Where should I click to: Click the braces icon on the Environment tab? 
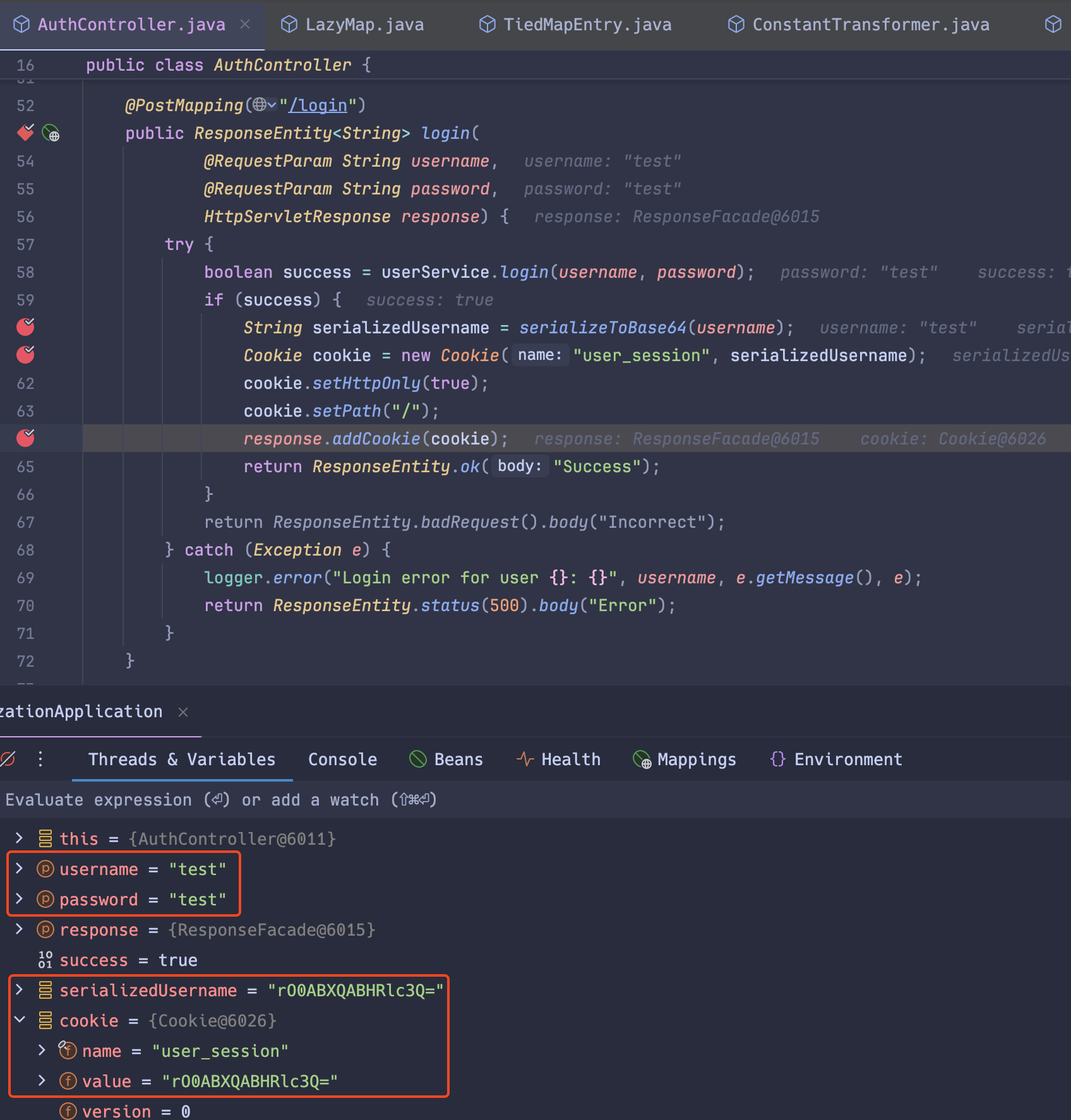click(x=778, y=759)
